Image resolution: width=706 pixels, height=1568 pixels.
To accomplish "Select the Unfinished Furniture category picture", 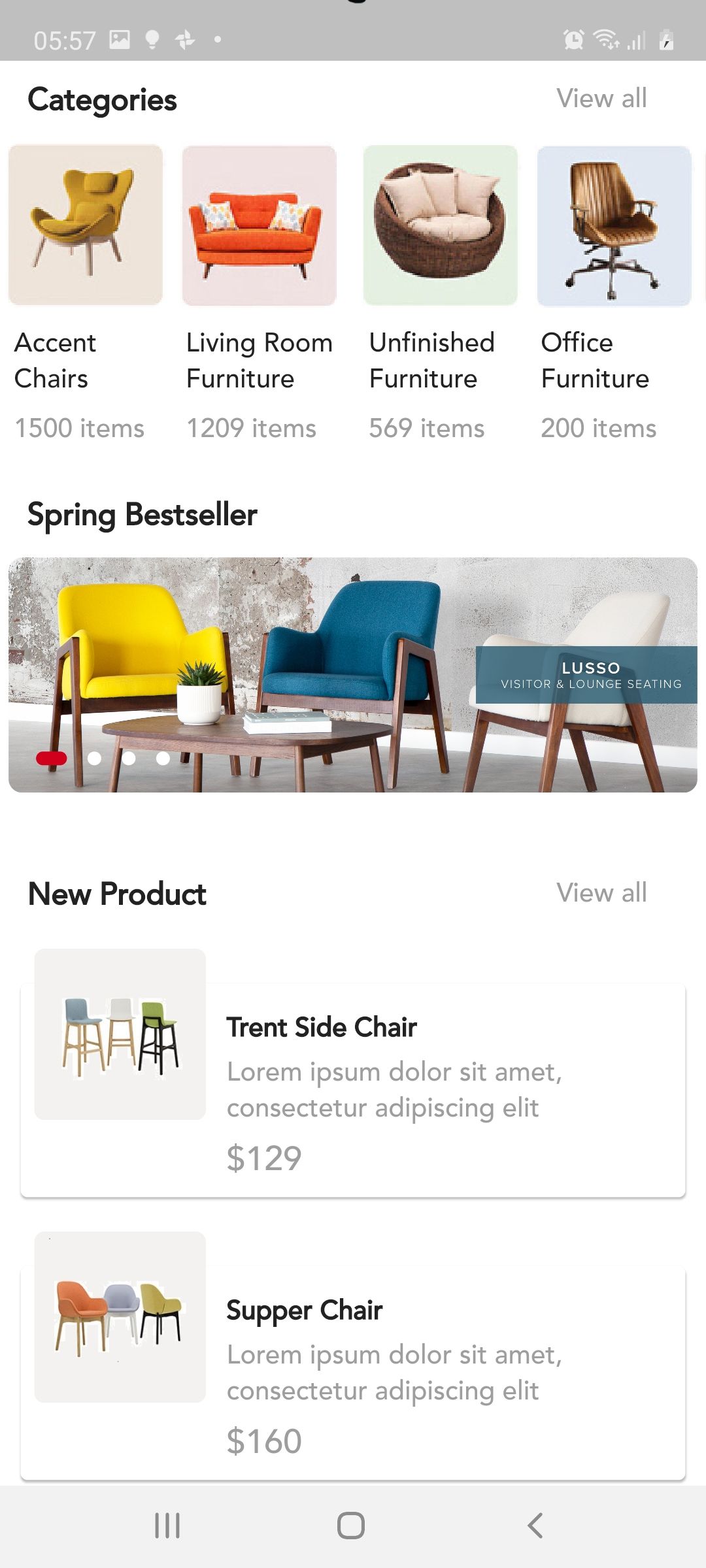I will point(441,225).
